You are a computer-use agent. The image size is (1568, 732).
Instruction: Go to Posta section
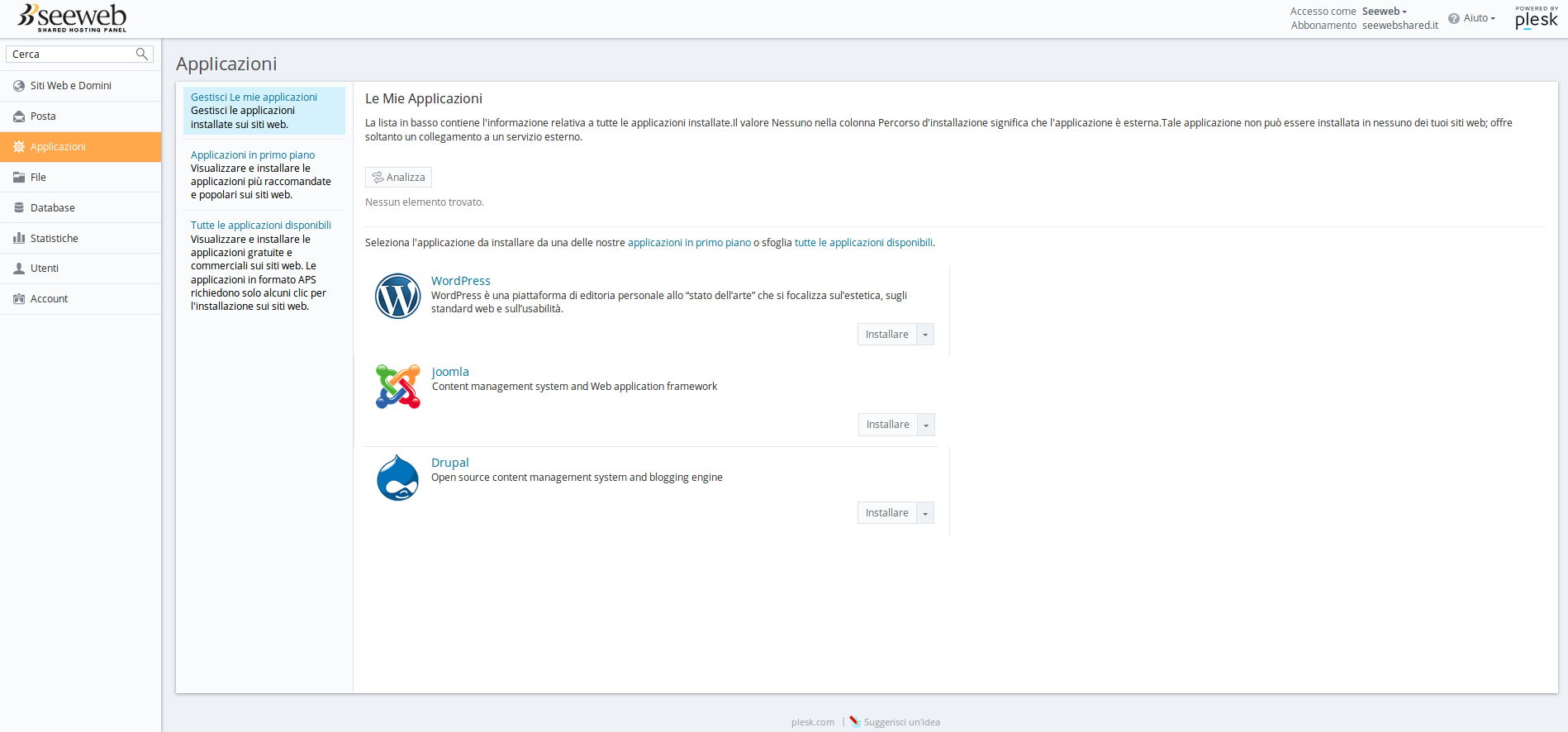pos(81,116)
